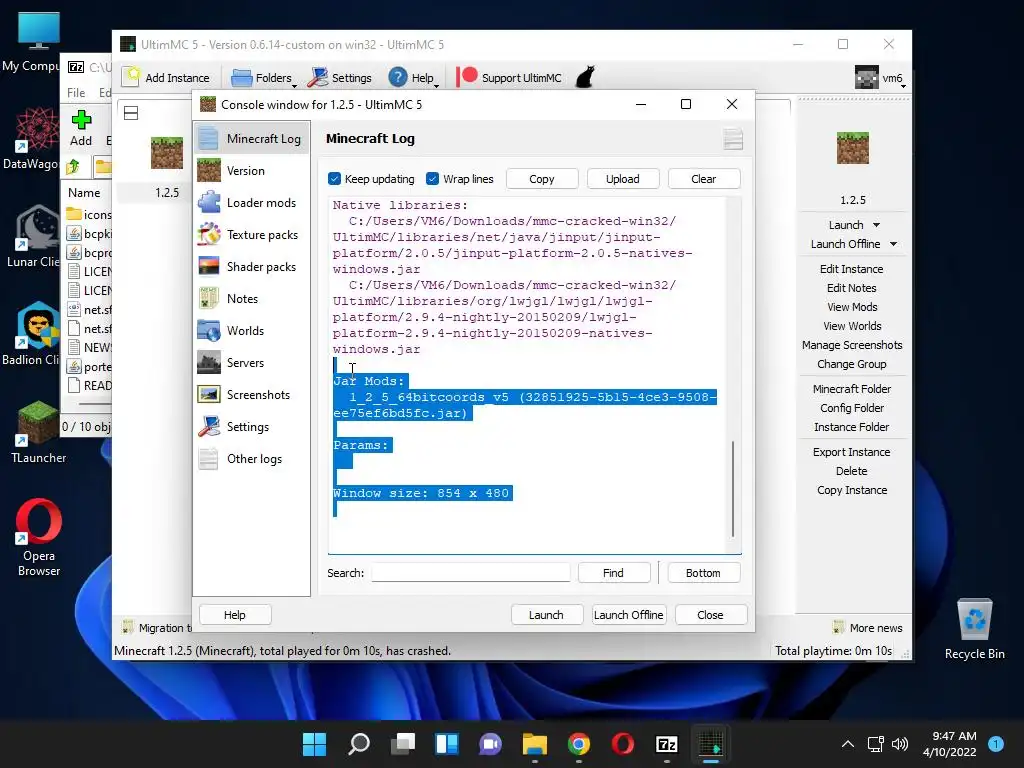1024x768 pixels.
Task: Click the Screenshots picture icon
Action: coord(209,394)
